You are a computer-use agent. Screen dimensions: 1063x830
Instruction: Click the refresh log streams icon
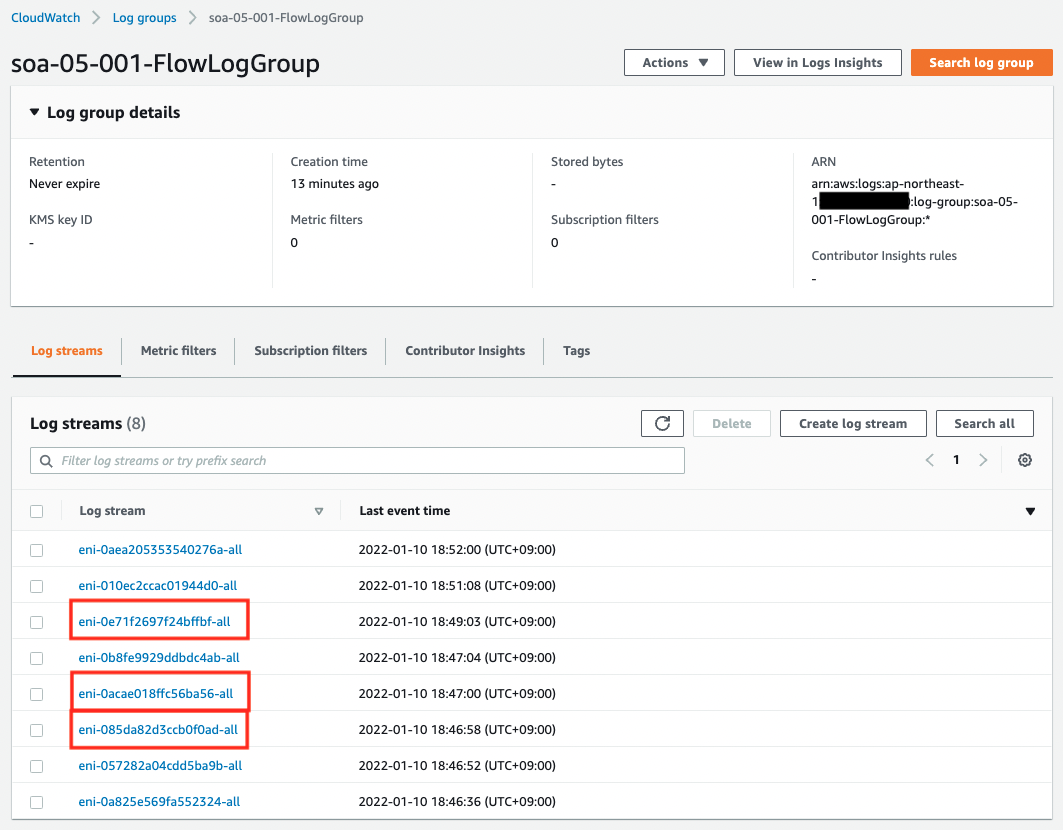tap(662, 424)
